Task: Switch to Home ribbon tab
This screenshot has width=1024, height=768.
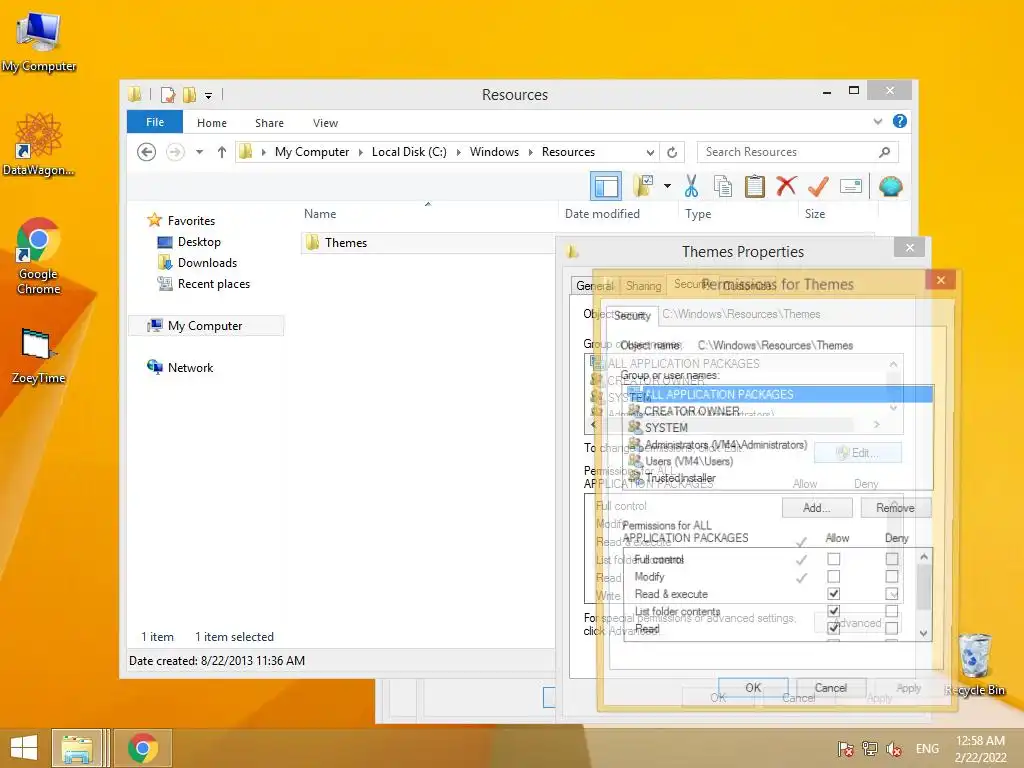Action: [x=212, y=123]
